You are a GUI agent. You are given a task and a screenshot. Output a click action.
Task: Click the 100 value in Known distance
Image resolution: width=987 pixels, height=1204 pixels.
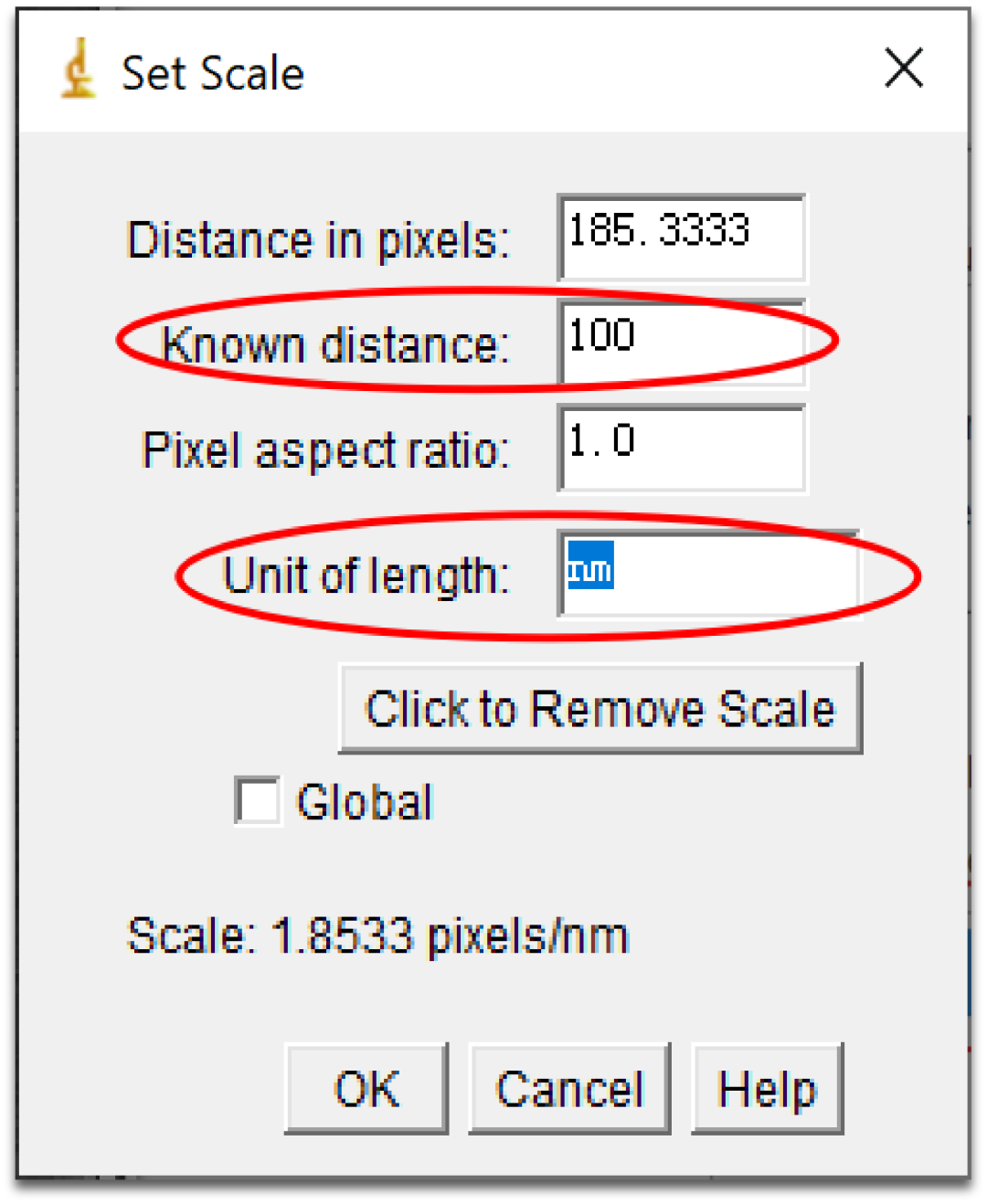601,335
